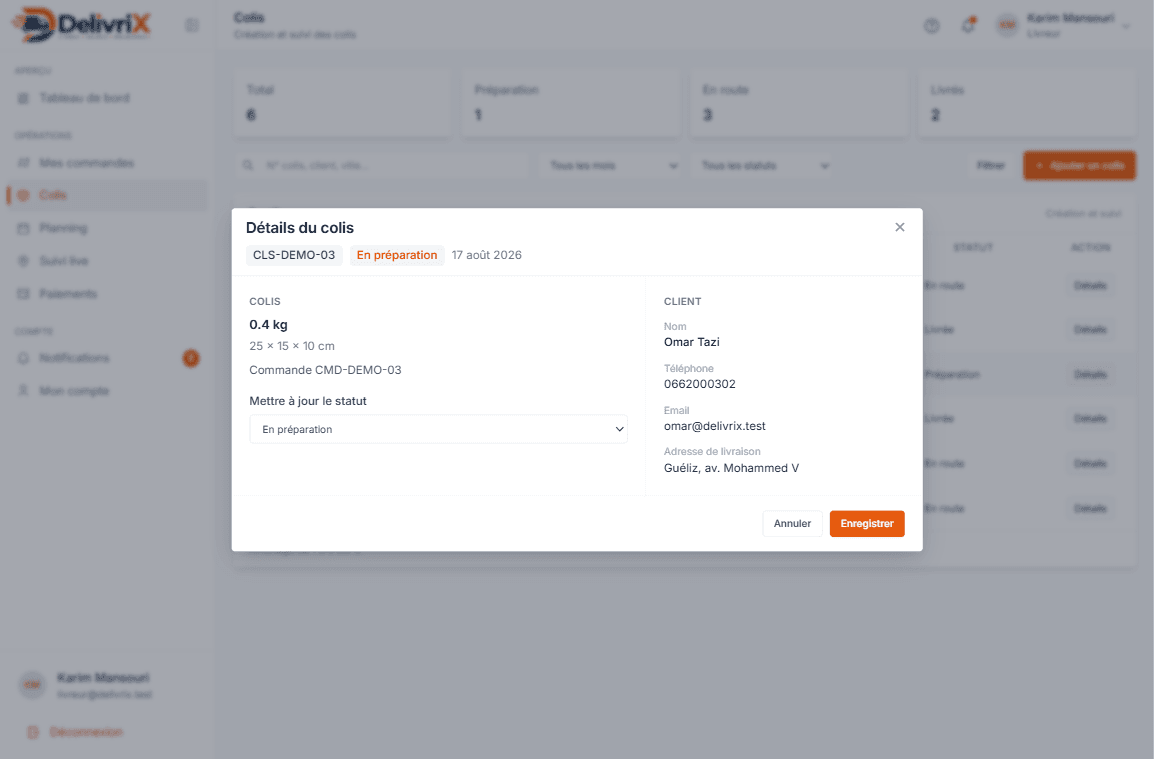The width and height of the screenshot is (1154, 759).
Task: Toggle the sidebar collapse icon
Action: [192, 26]
